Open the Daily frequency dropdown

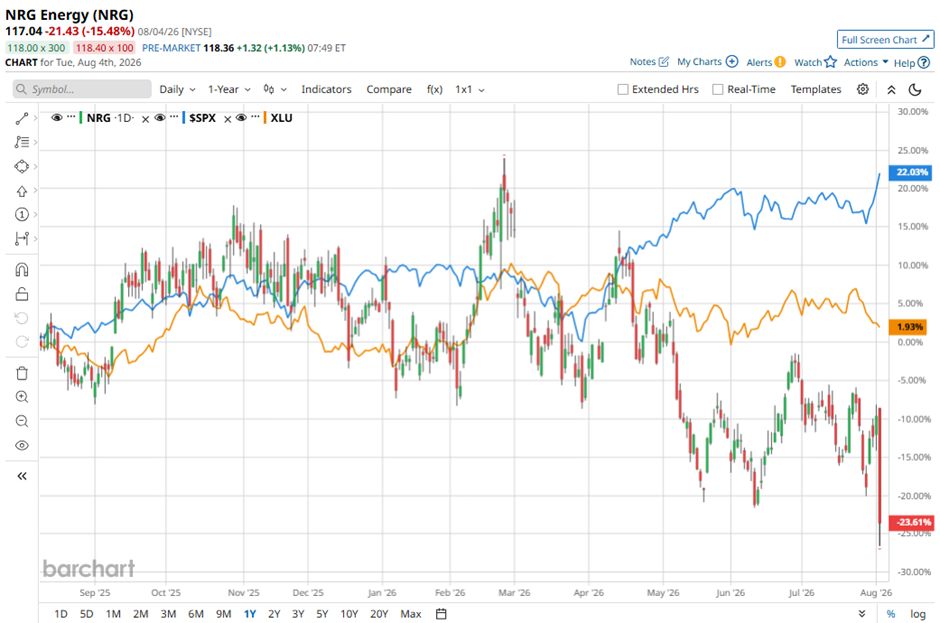pyautogui.click(x=177, y=89)
